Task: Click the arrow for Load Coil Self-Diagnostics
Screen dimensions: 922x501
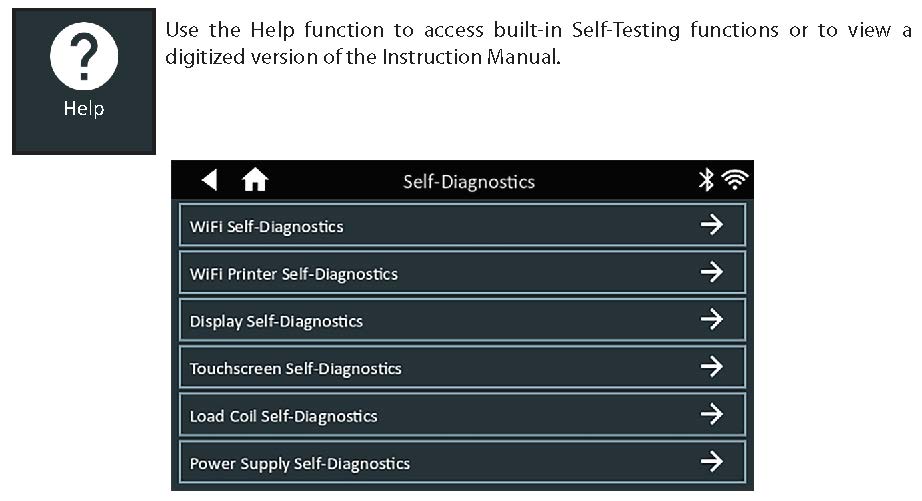Action: point(711,415)
